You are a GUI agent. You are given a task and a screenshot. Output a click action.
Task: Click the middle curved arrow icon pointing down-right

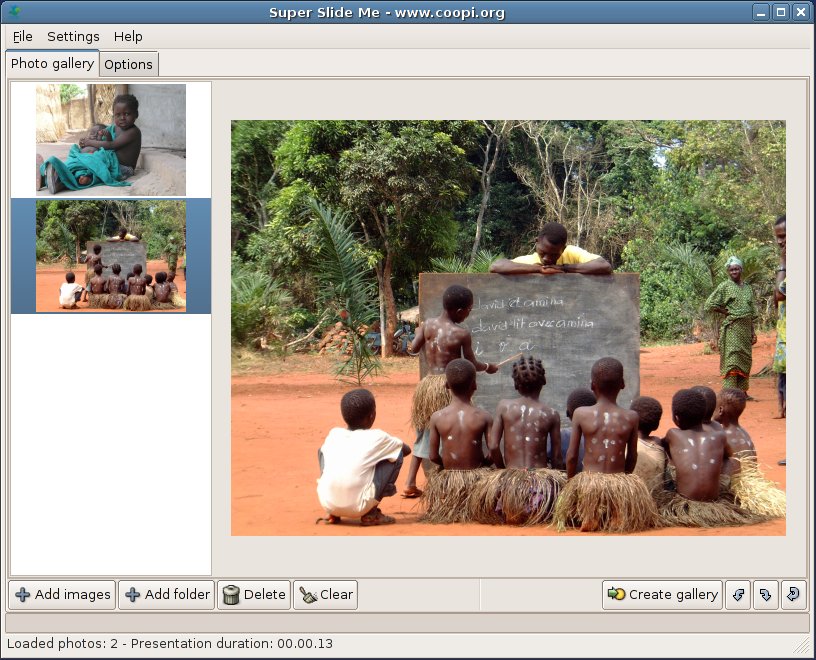[765, 595]
